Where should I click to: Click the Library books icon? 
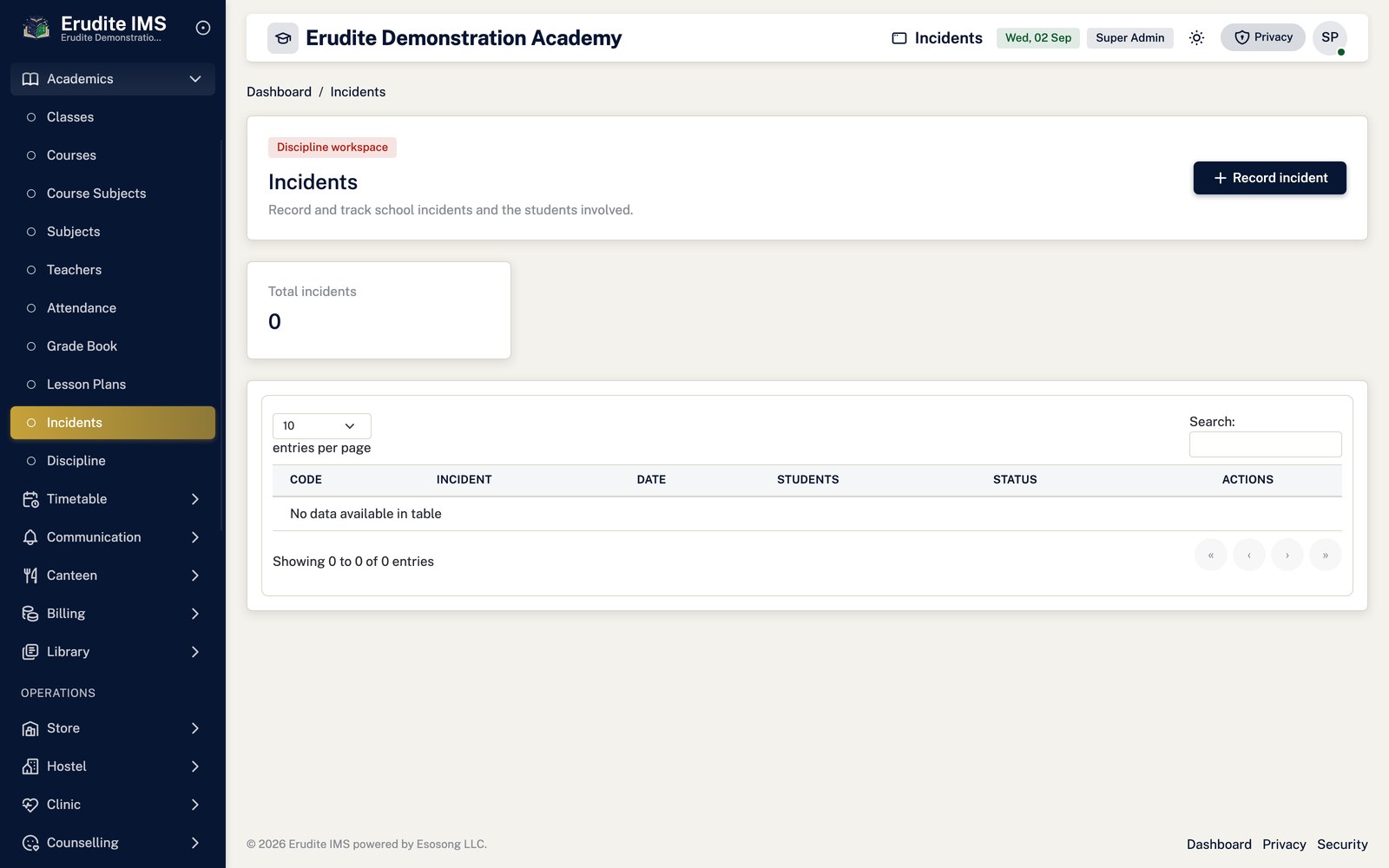pos(30,652)
